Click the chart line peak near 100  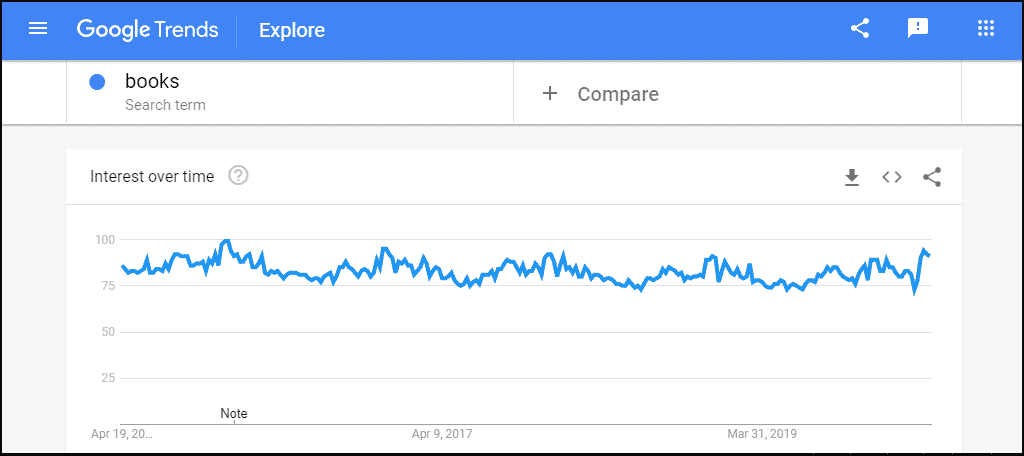coord(226,241)
